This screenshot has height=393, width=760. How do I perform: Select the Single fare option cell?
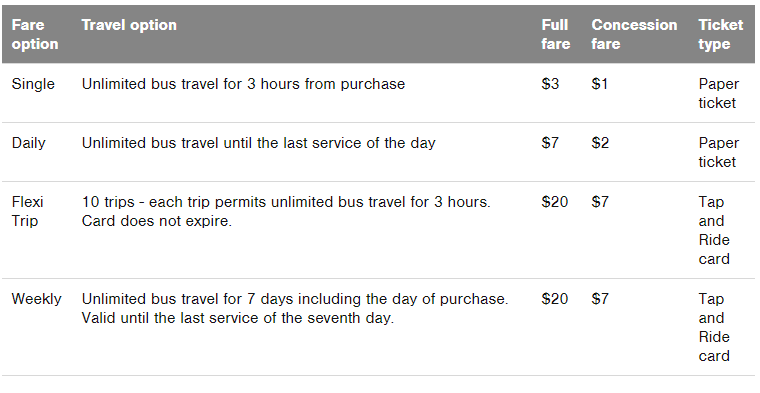pyautogui.click(x=33, y=84)
